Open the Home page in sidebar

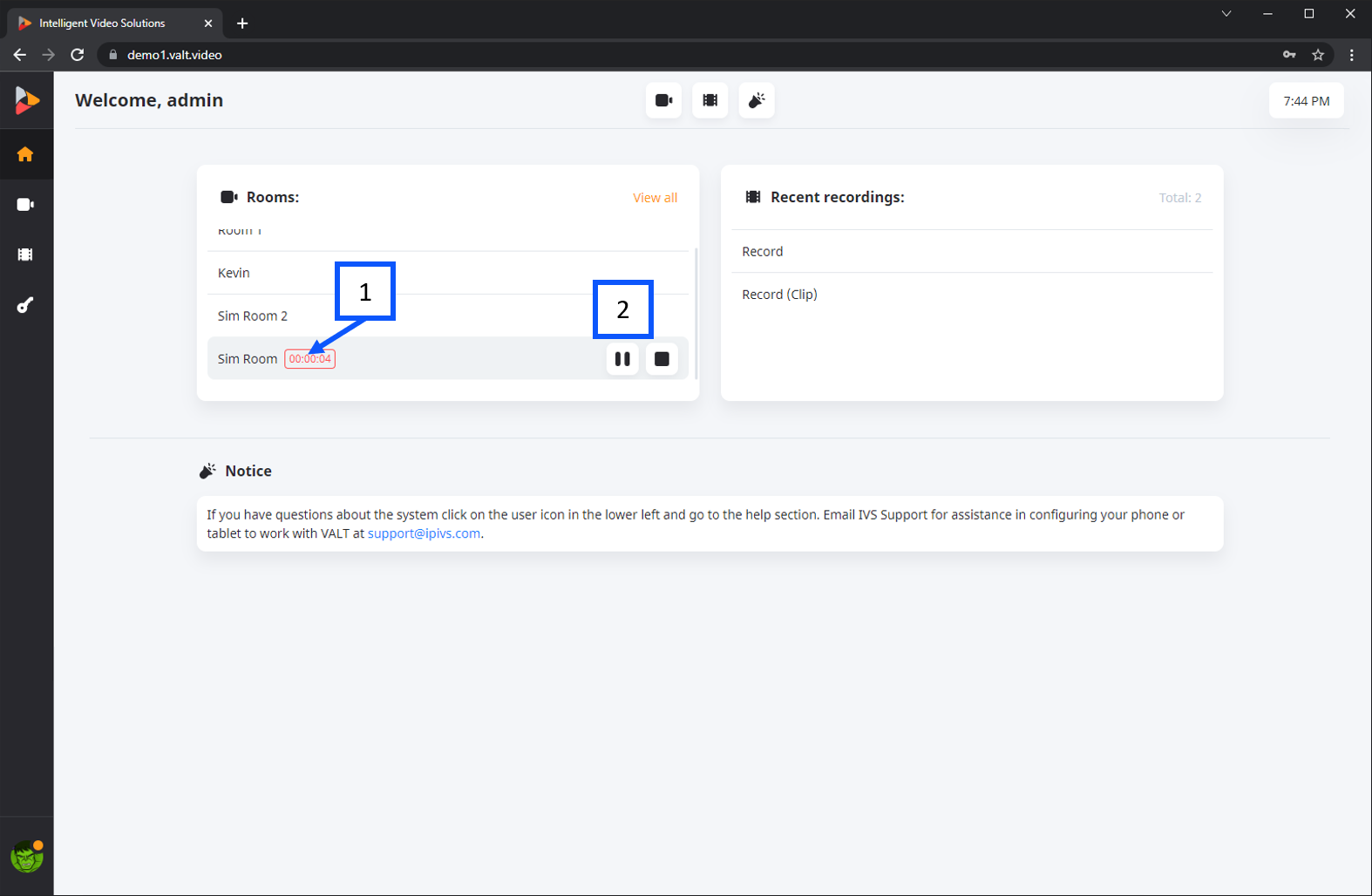(25, 154)
